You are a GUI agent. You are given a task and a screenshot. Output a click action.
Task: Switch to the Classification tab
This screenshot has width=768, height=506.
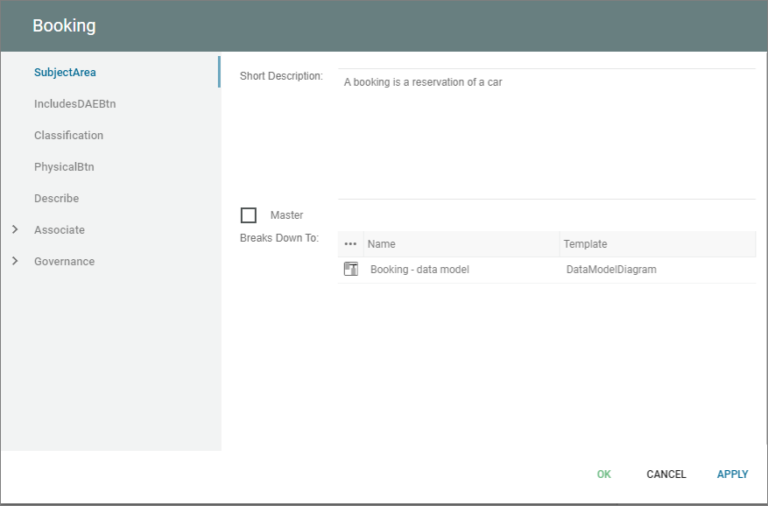pyautogui.click(x=68, y=135)
